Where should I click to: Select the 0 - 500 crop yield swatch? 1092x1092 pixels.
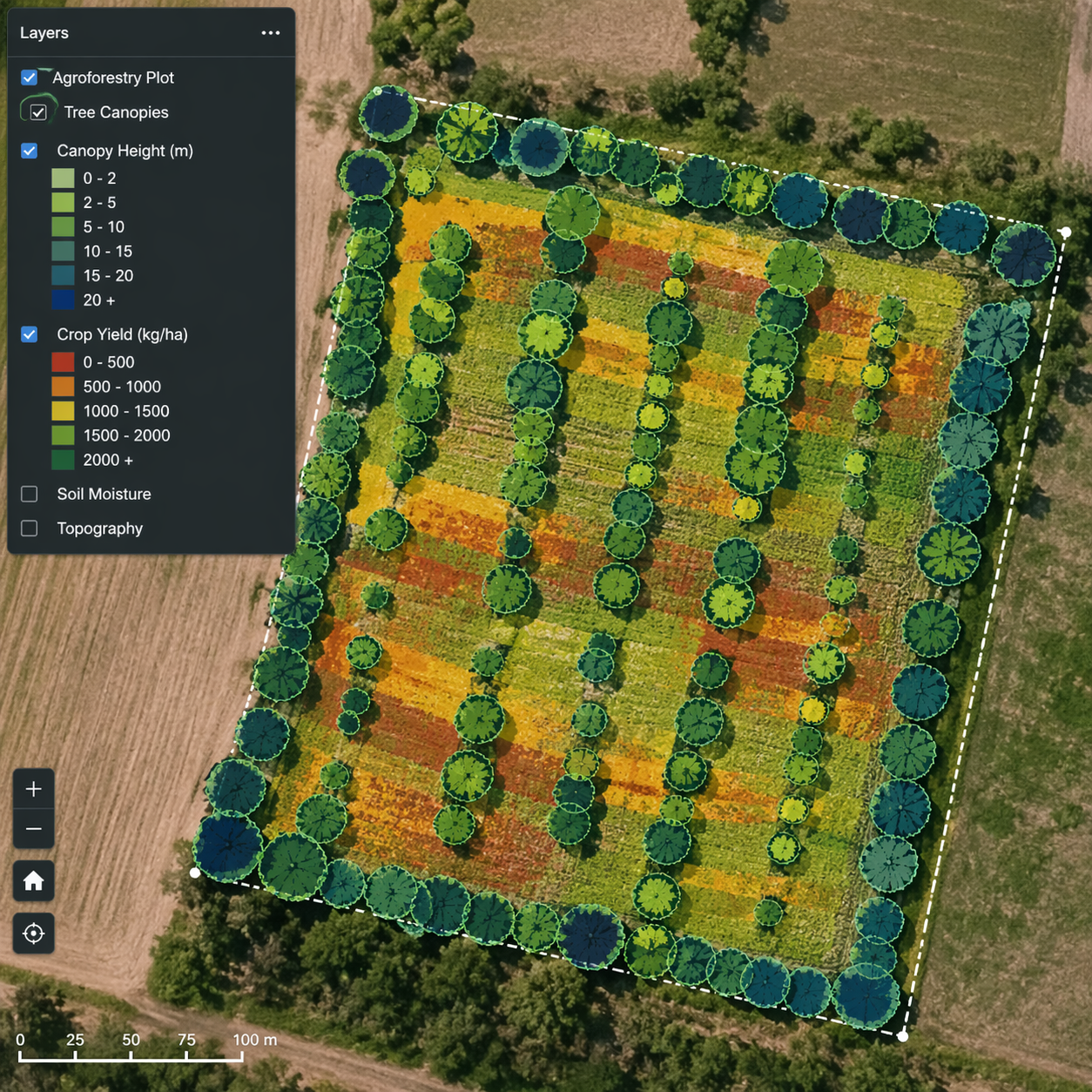(x=63, y=362)
